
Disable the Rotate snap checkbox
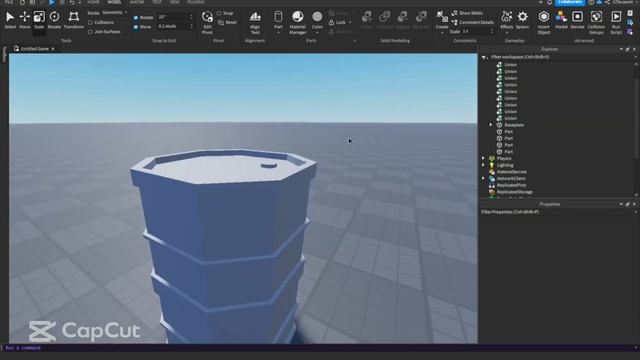[136, 18]
